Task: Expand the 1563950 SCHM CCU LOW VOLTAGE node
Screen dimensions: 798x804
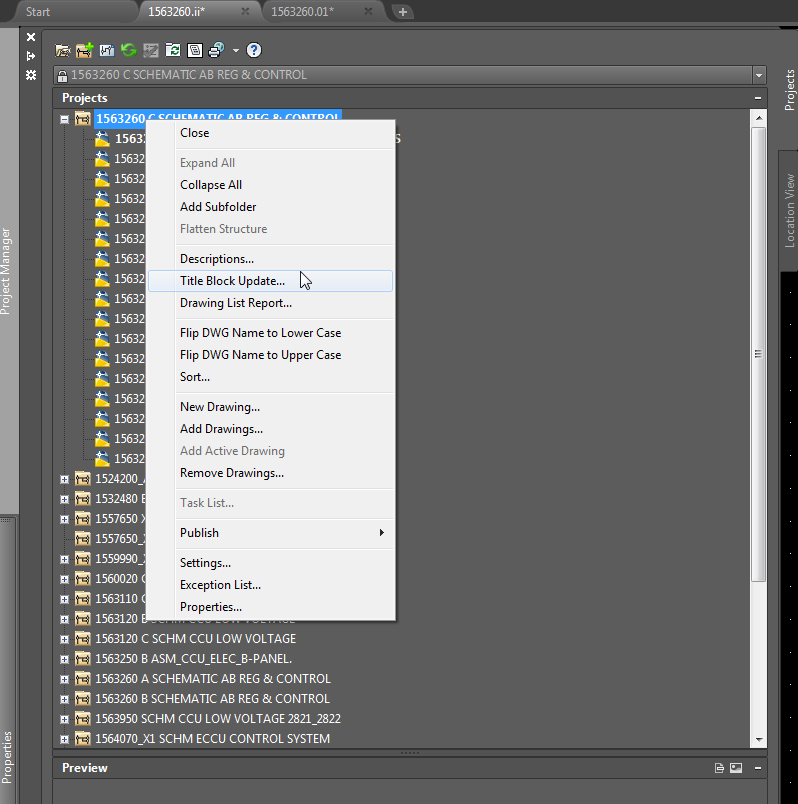Action: point(64,719)
